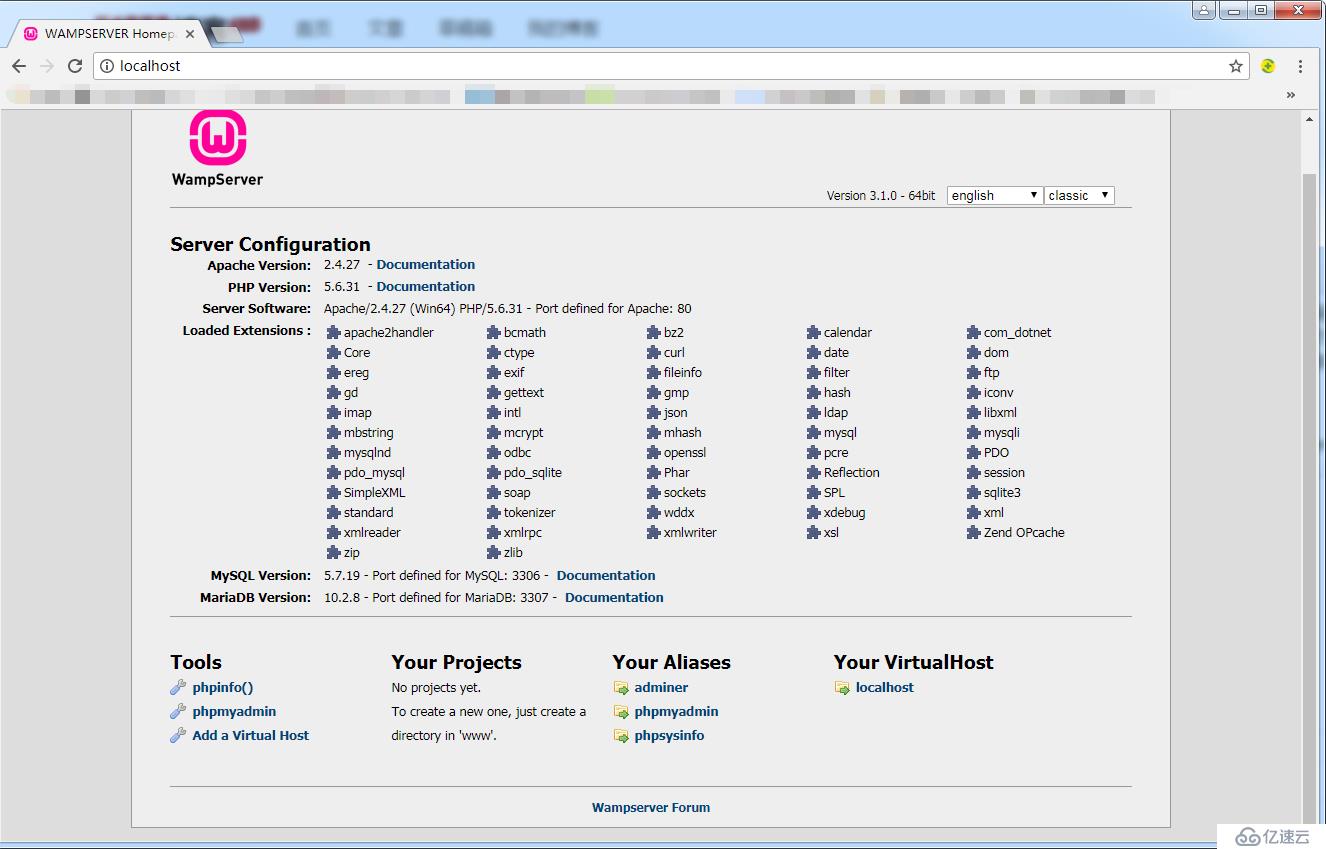1326x849 pixels.
Task: Click puzzle icon next to calendar
Action: 814,332
